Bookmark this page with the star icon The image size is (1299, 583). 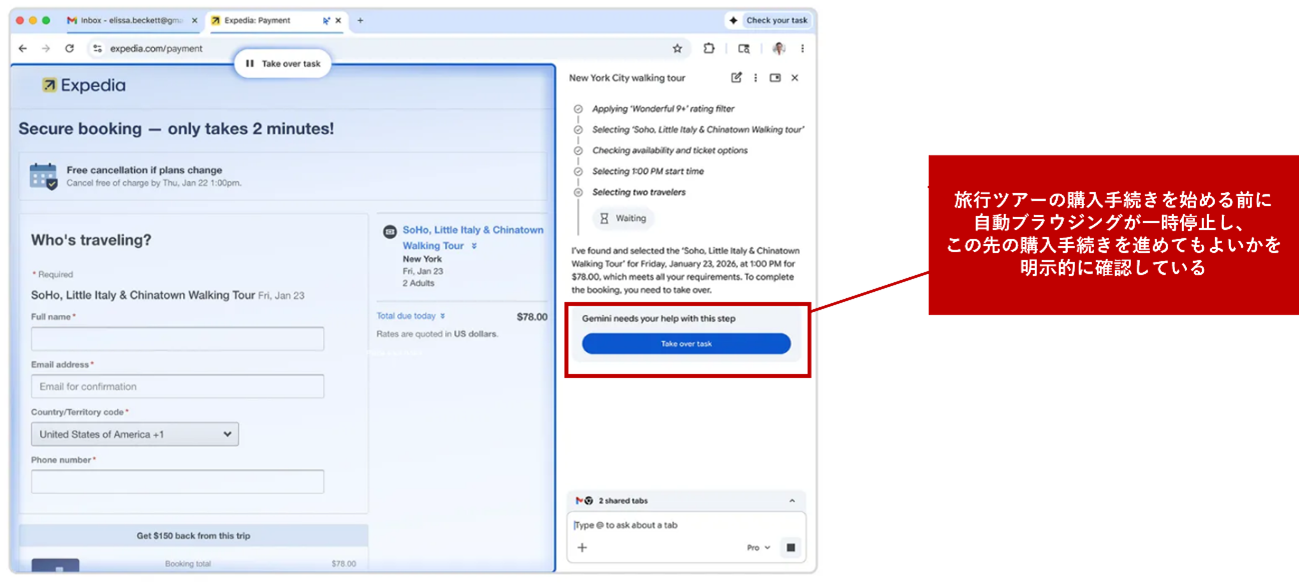click(x=677, y=48)
